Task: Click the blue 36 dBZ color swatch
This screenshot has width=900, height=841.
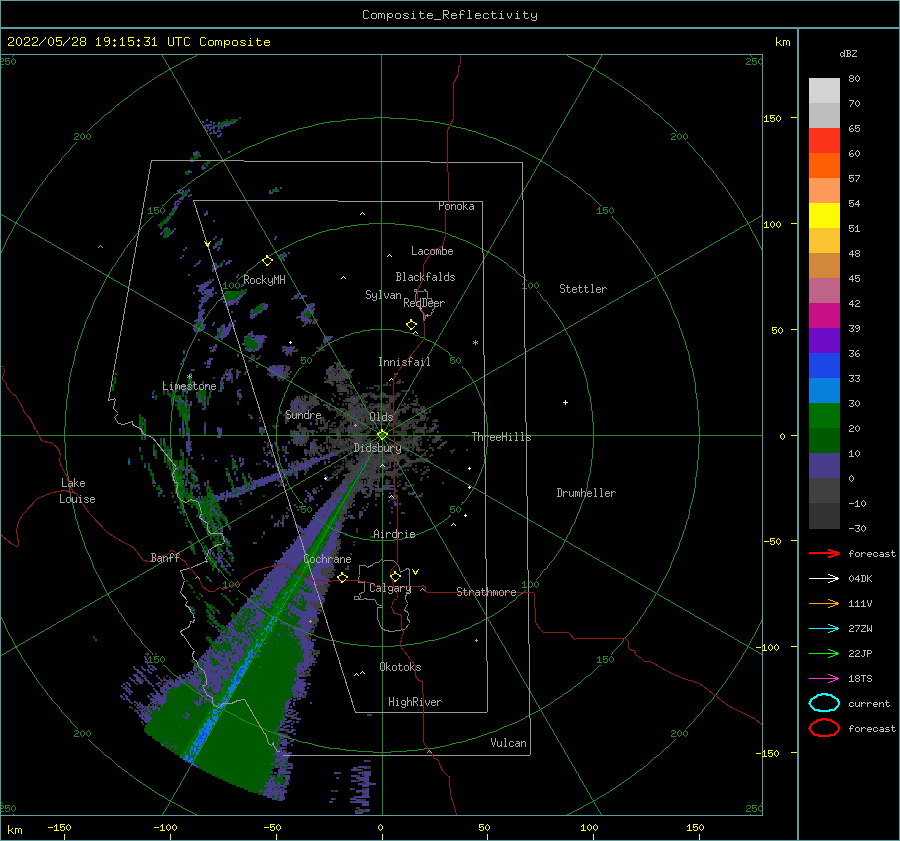Action: (824, 365)
